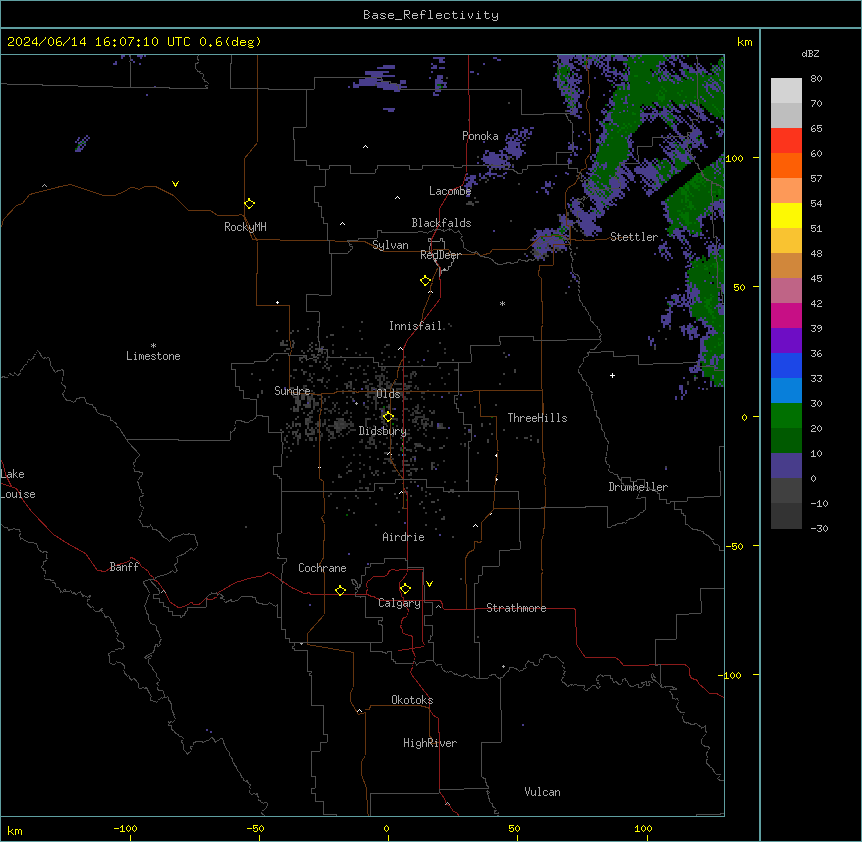Click the yellow diamond marker above RockyMH

[x=249, y=204]
